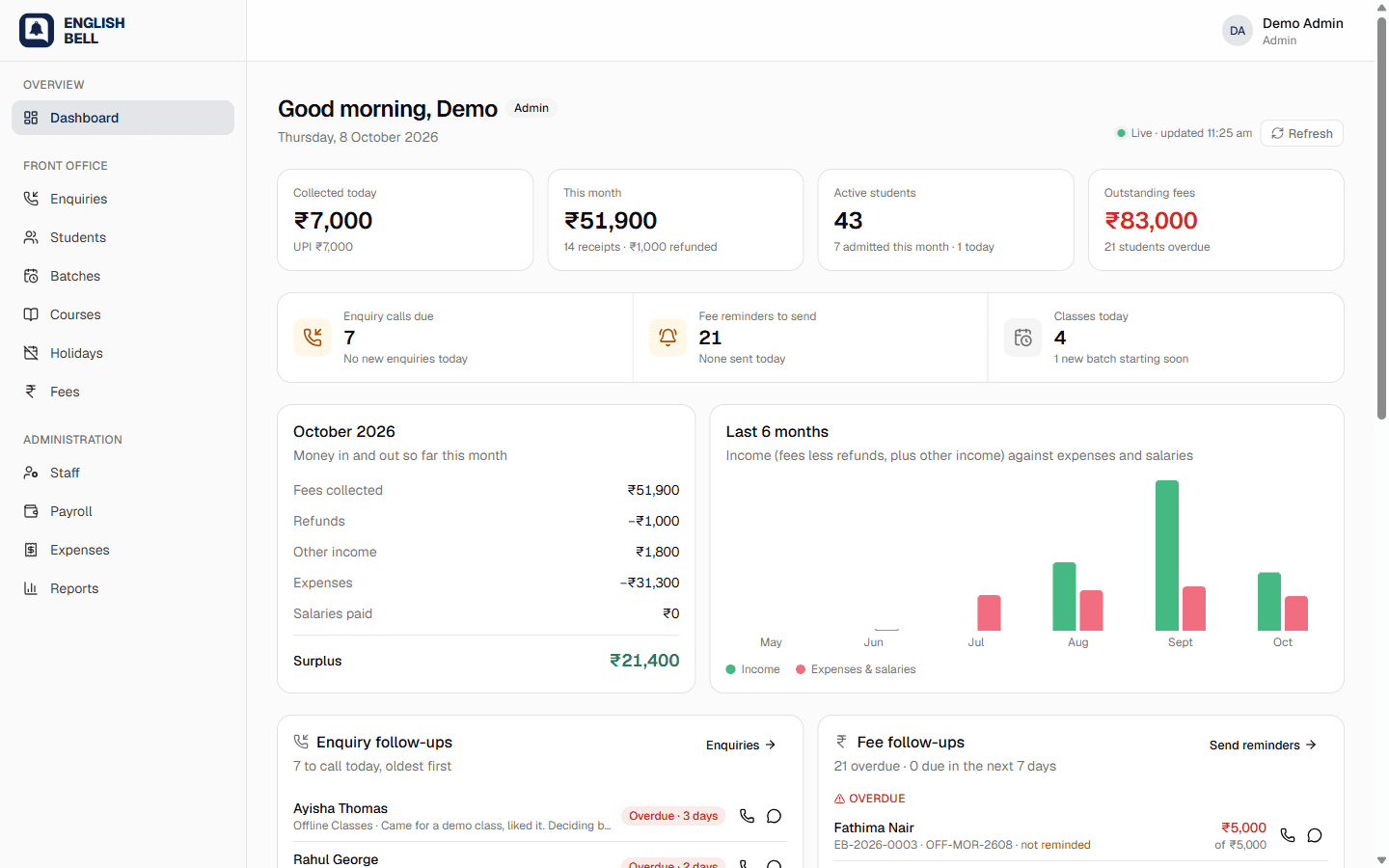Screen dimensions: 1389x868
Task: Click the Surplus ₹21,400 value
Action: coord(644,661)
